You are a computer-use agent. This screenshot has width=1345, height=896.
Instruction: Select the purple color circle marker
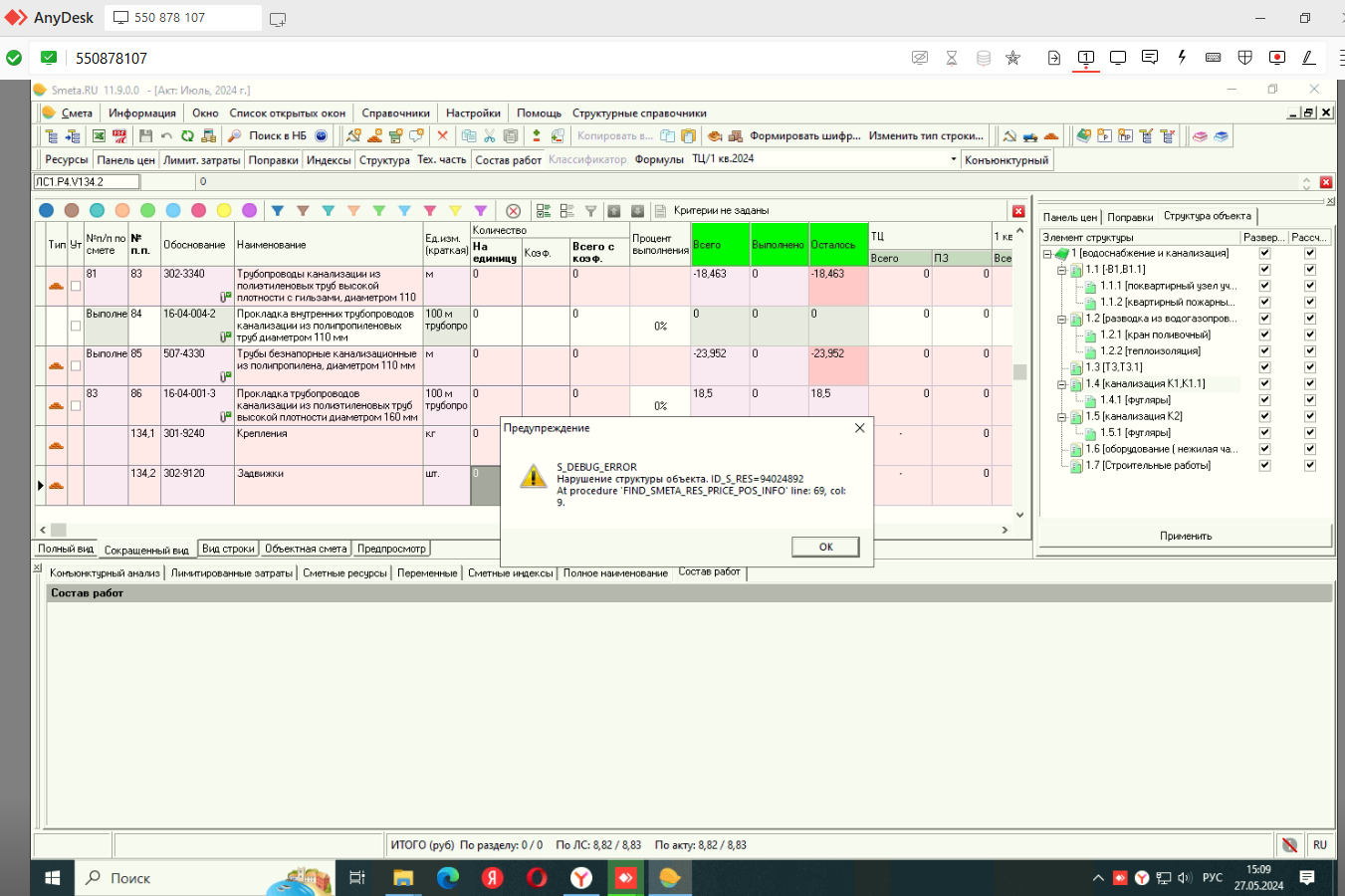click(250, 210)
